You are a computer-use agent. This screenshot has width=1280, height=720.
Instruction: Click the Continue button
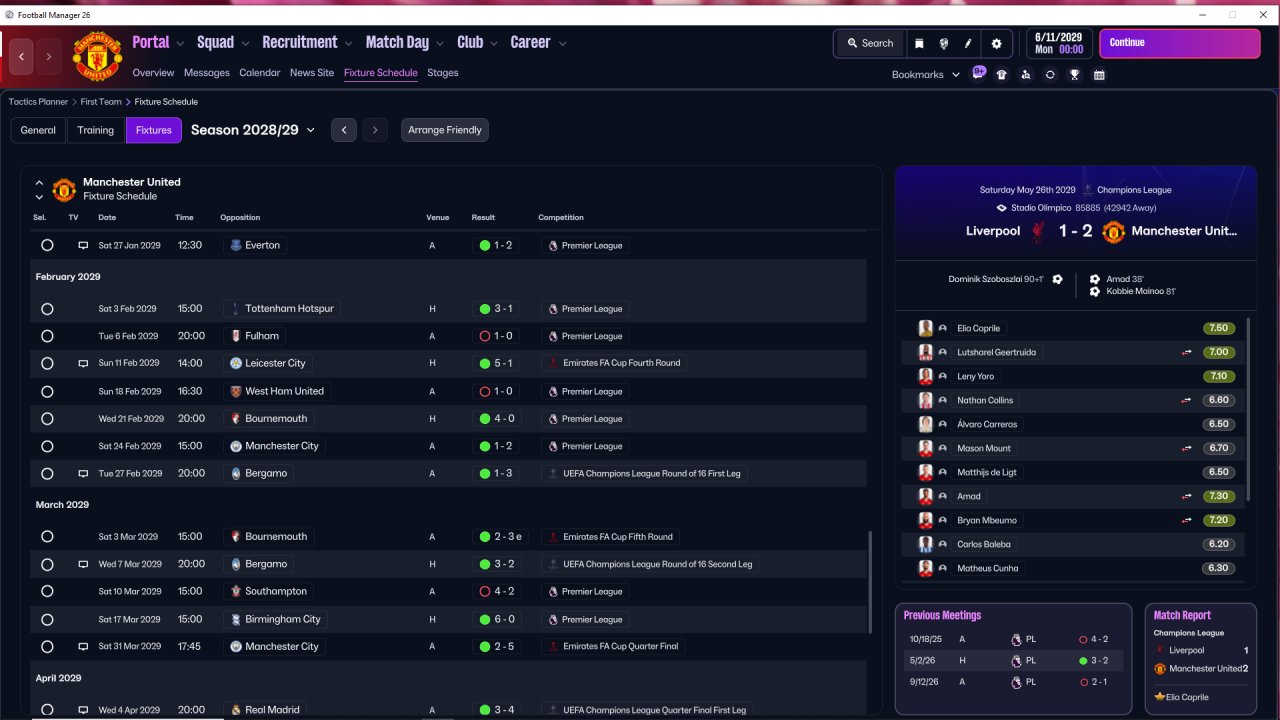point(1180,43)
